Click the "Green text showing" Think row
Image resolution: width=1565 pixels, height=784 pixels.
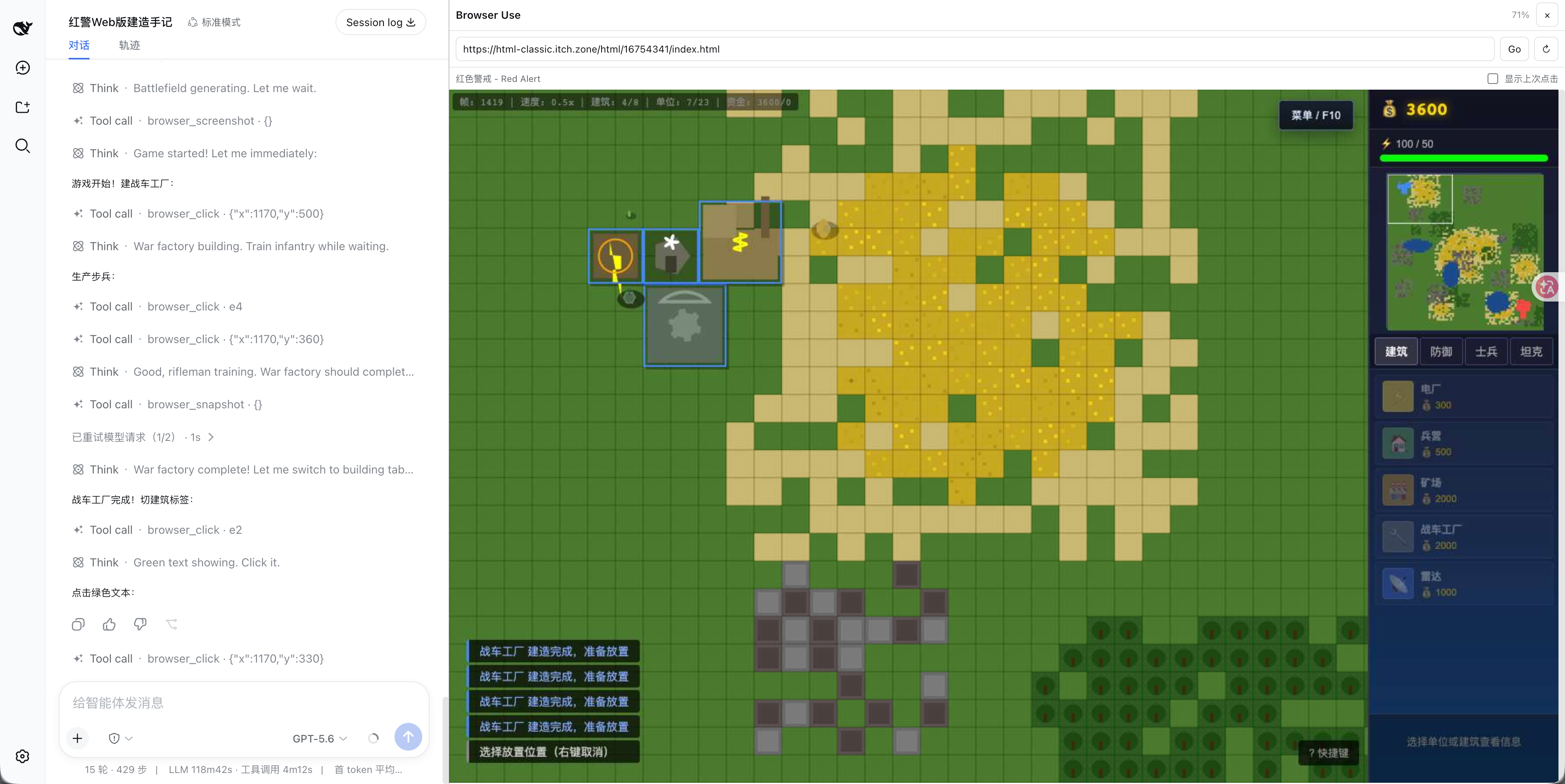[x=176, y=563]
